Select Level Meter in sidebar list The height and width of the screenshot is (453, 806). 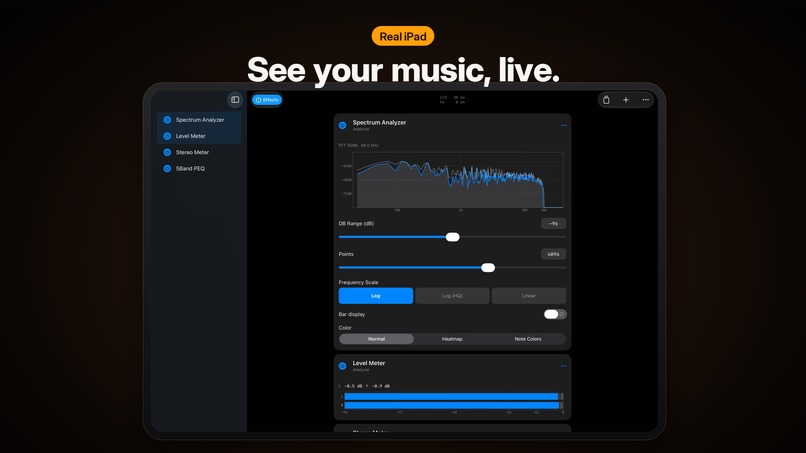(x=199, y=136)
